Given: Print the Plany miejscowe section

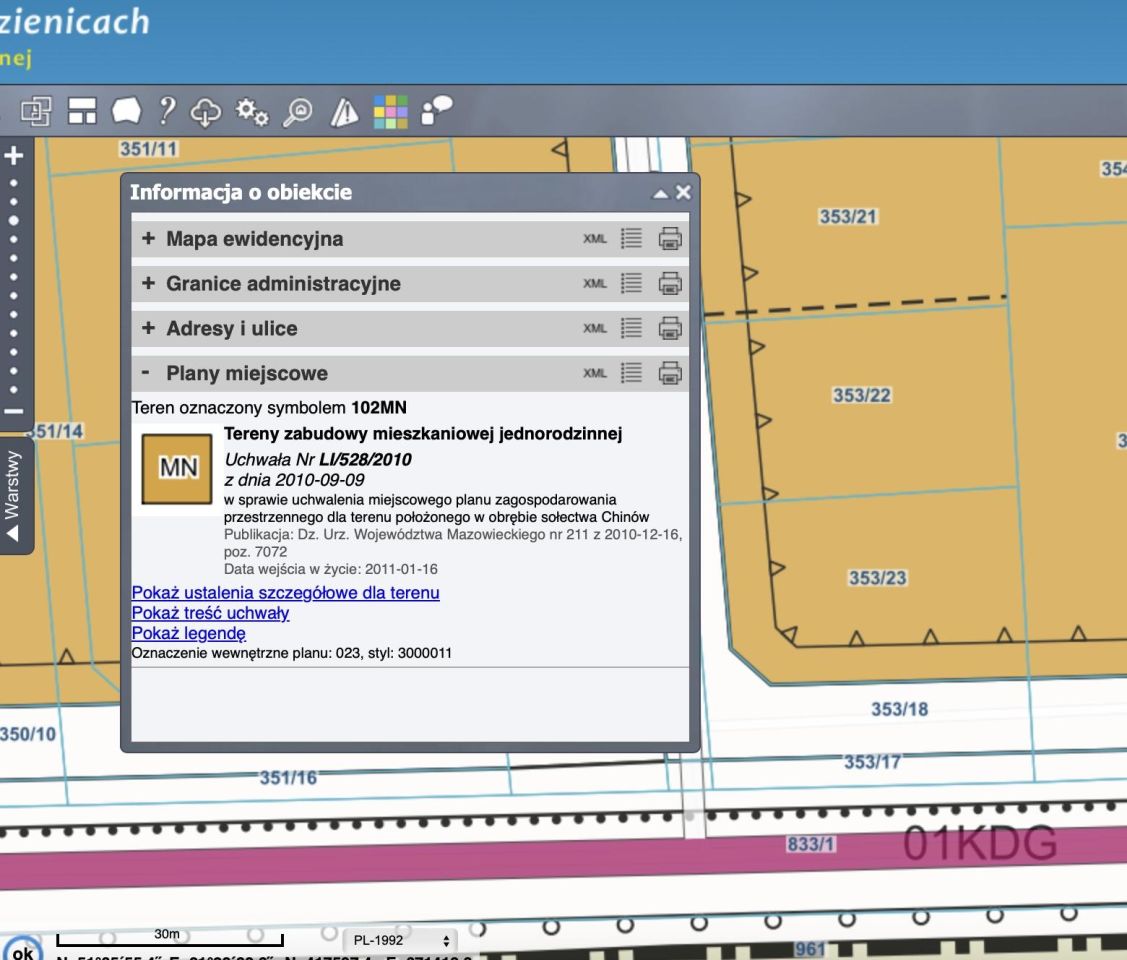Looking at the screenshot, I should (x=670, y=373).
